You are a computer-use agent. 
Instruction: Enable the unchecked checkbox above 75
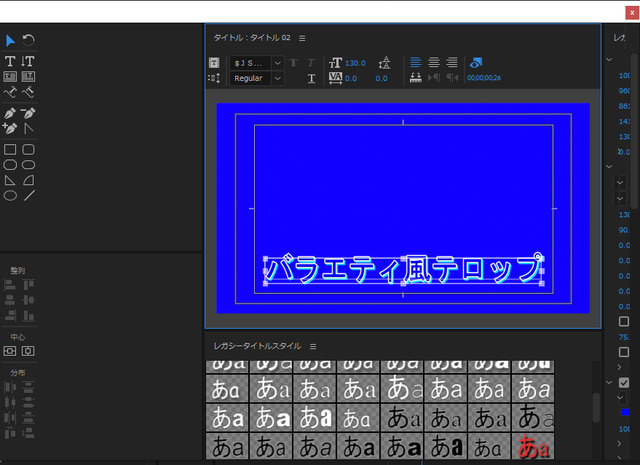pos(624,321)
